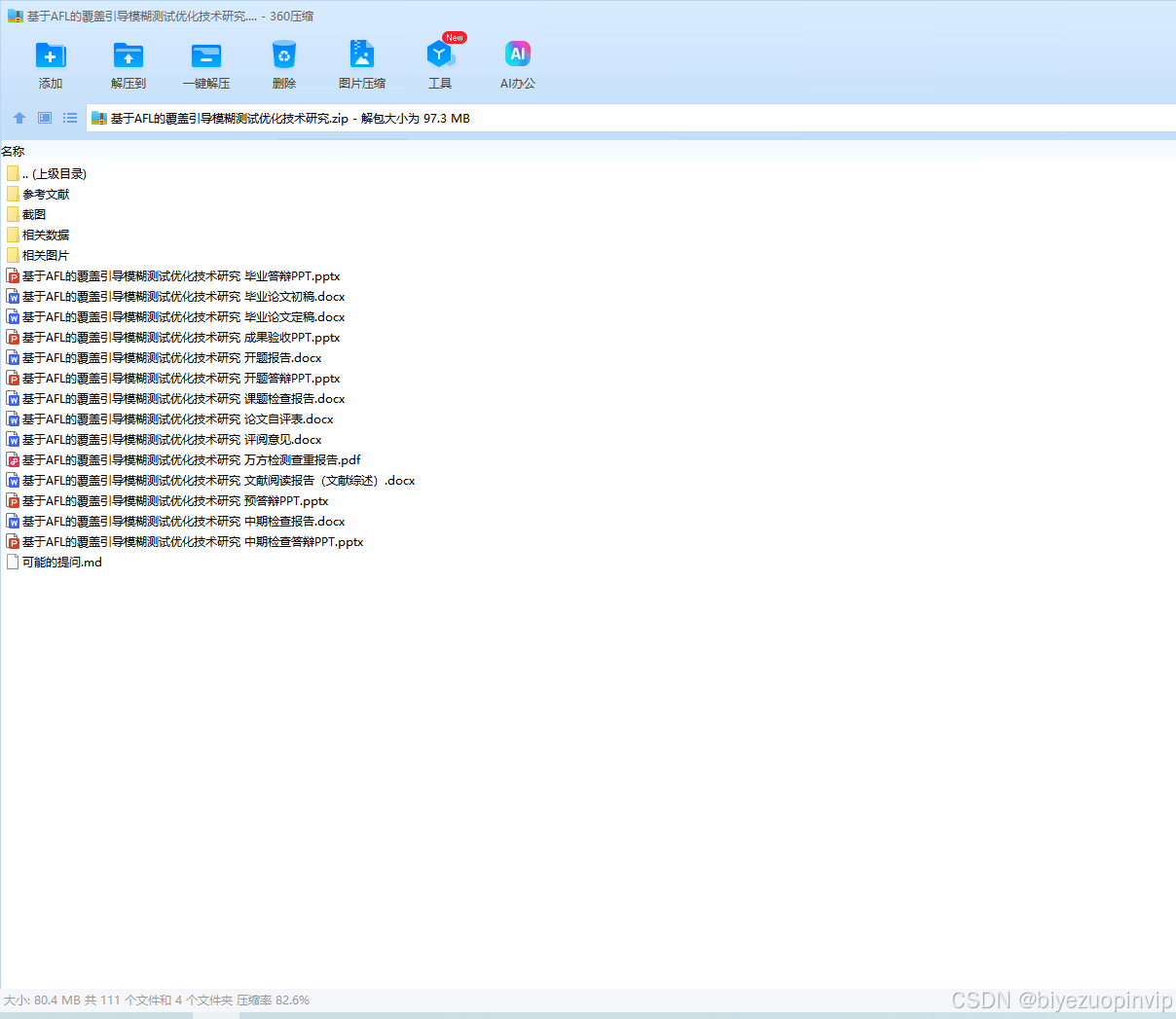Go up one level with arrow icon

pyautogui.click(x=19, y=118)
